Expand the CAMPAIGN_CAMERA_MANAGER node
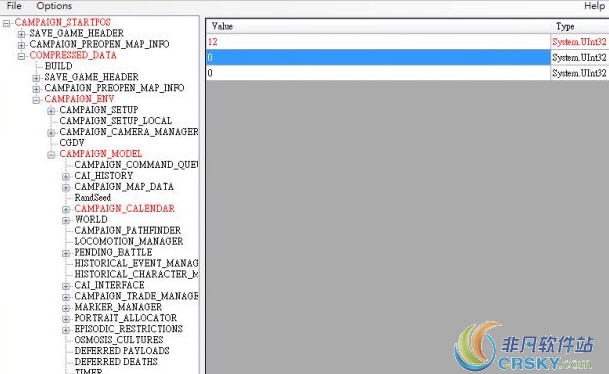This screenshot has height=374, width=609. tap(51, 133)
